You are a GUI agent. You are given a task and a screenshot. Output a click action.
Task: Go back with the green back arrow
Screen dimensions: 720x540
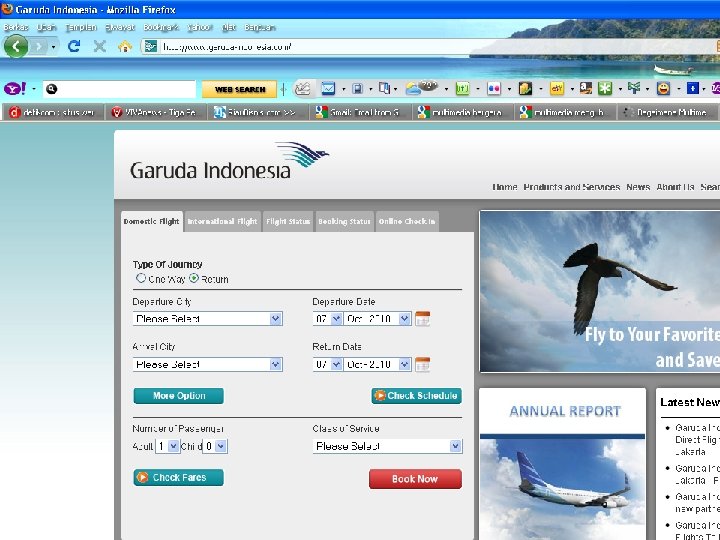pyautogui.click(x=16, y=46)
